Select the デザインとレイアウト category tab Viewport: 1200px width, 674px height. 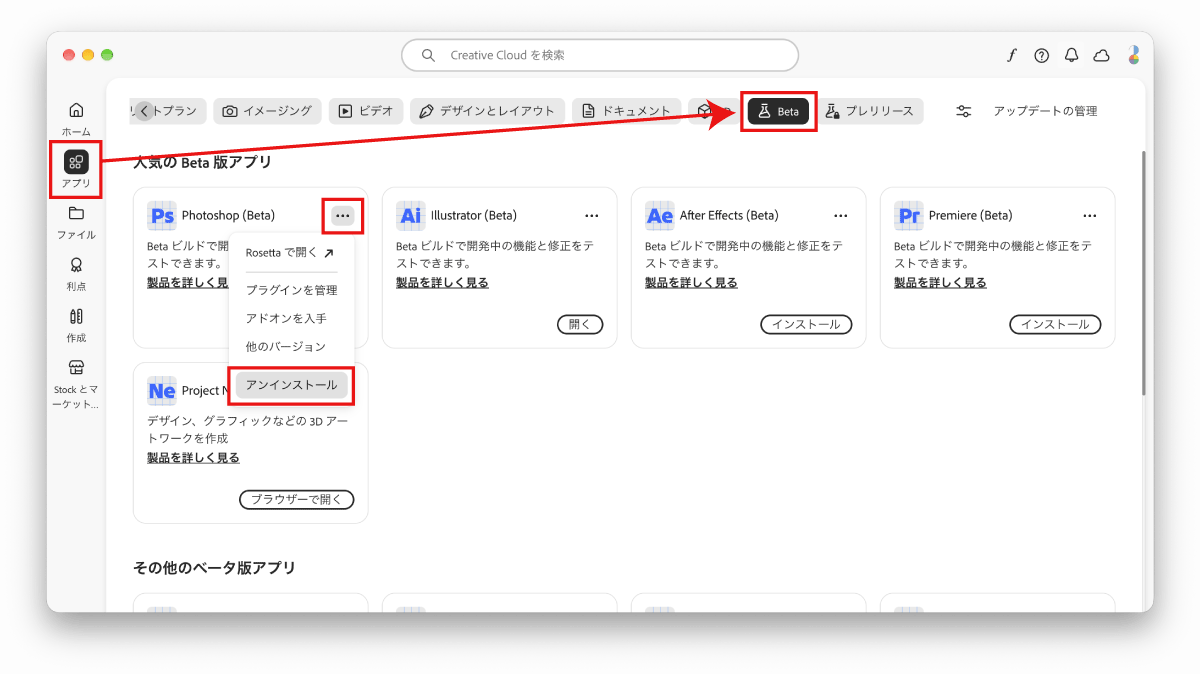488,111
